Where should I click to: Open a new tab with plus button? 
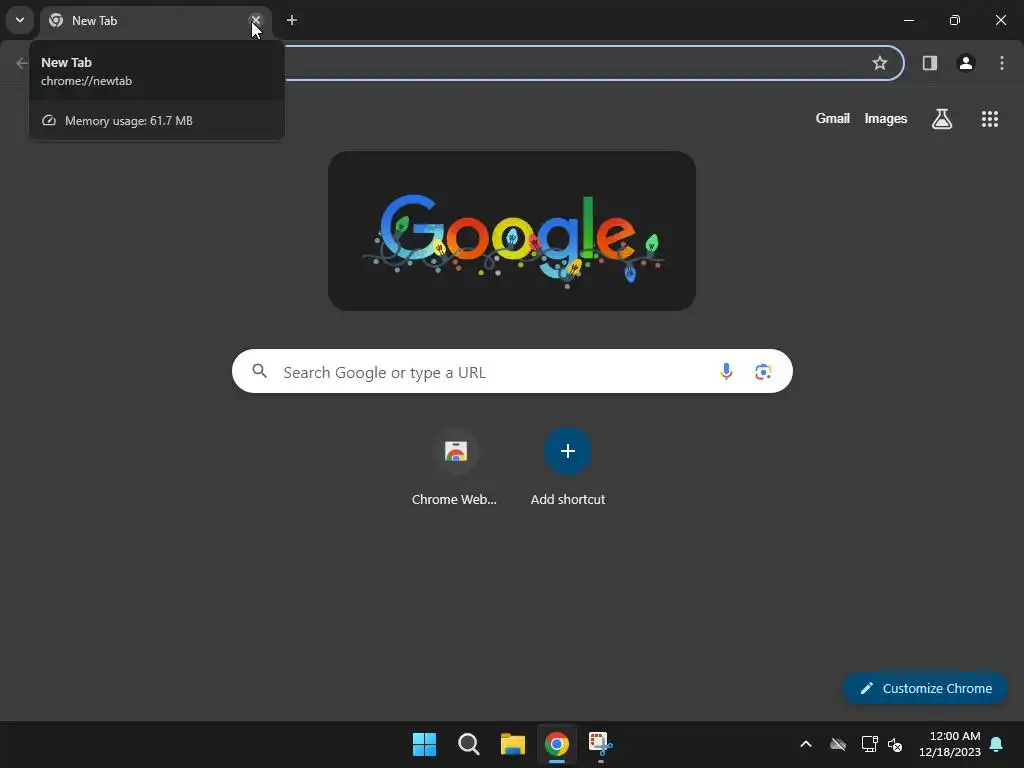[292, 20]
